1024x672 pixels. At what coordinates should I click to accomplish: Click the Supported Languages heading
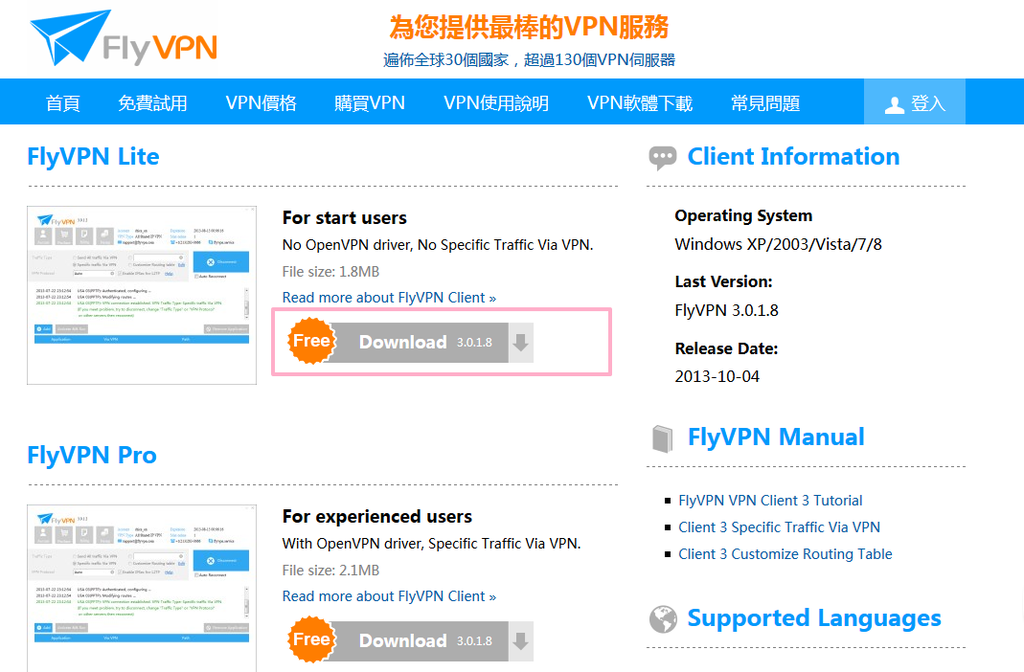[x=814, y=618]
